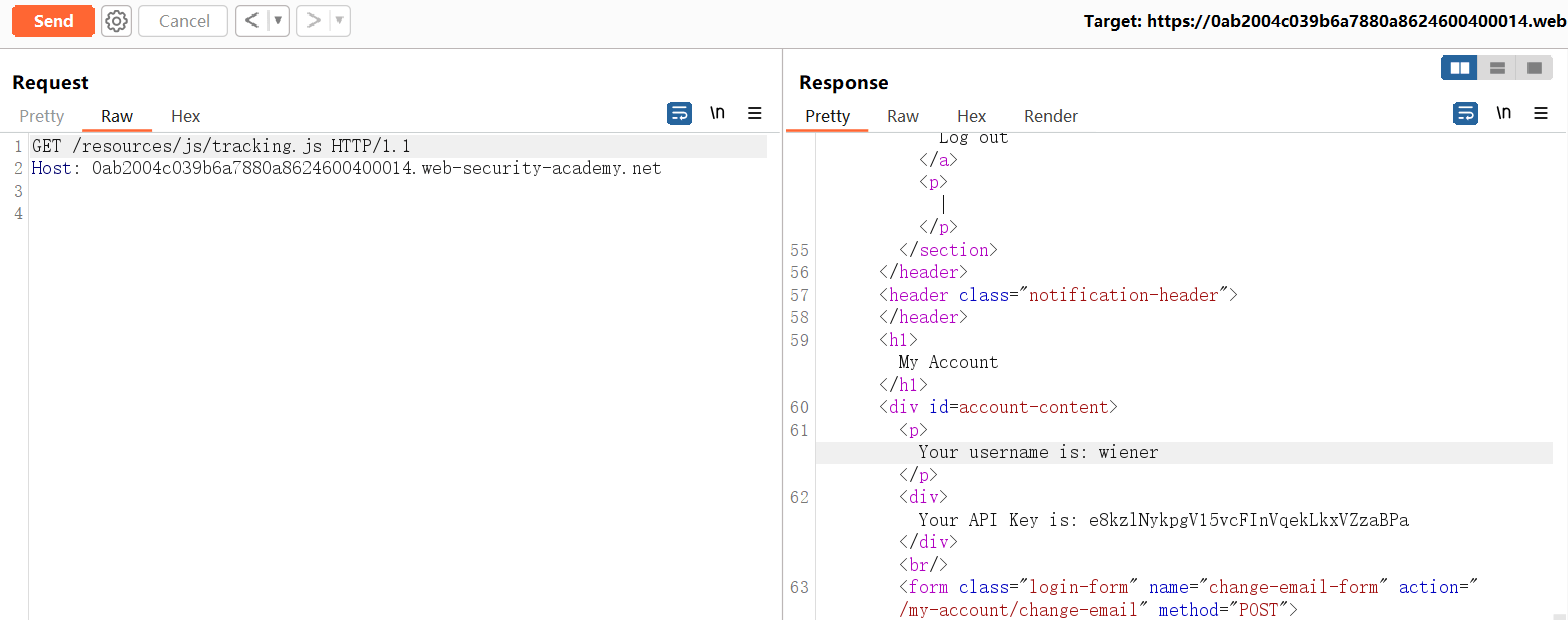Click the GET request line in editor

point(221,146)
